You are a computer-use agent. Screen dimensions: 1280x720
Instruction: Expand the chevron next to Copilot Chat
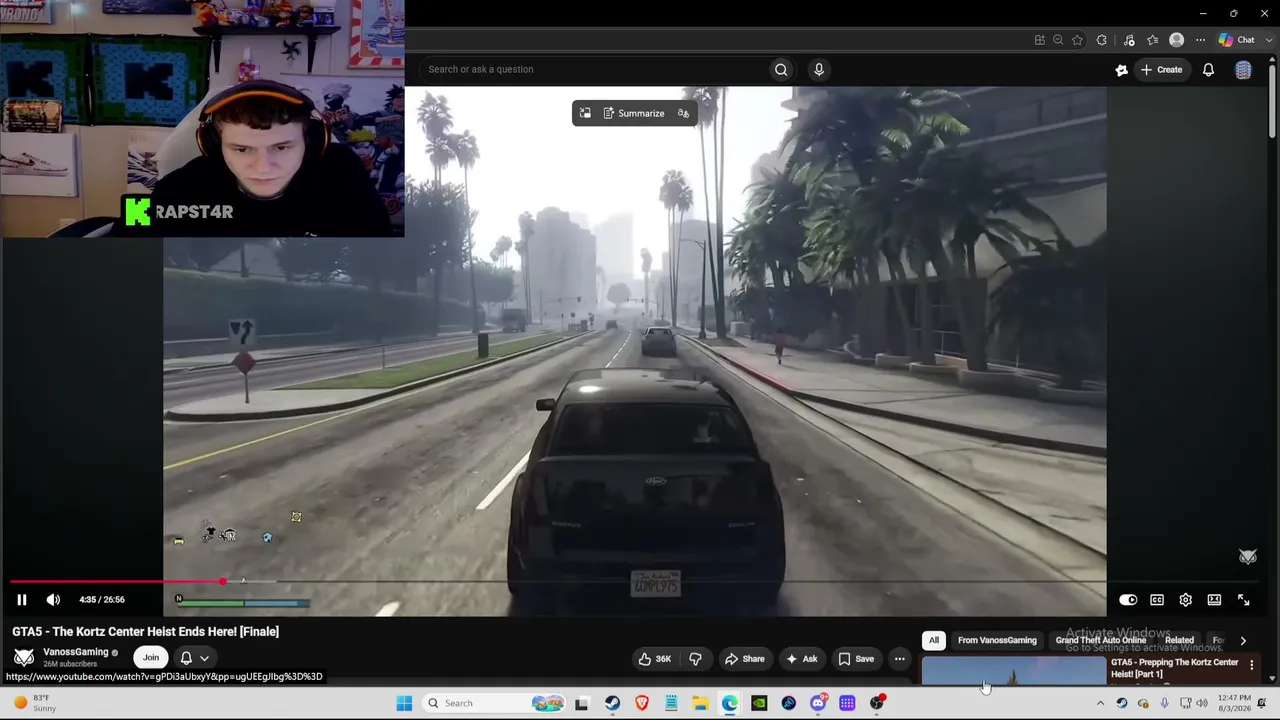point(1271,40)
